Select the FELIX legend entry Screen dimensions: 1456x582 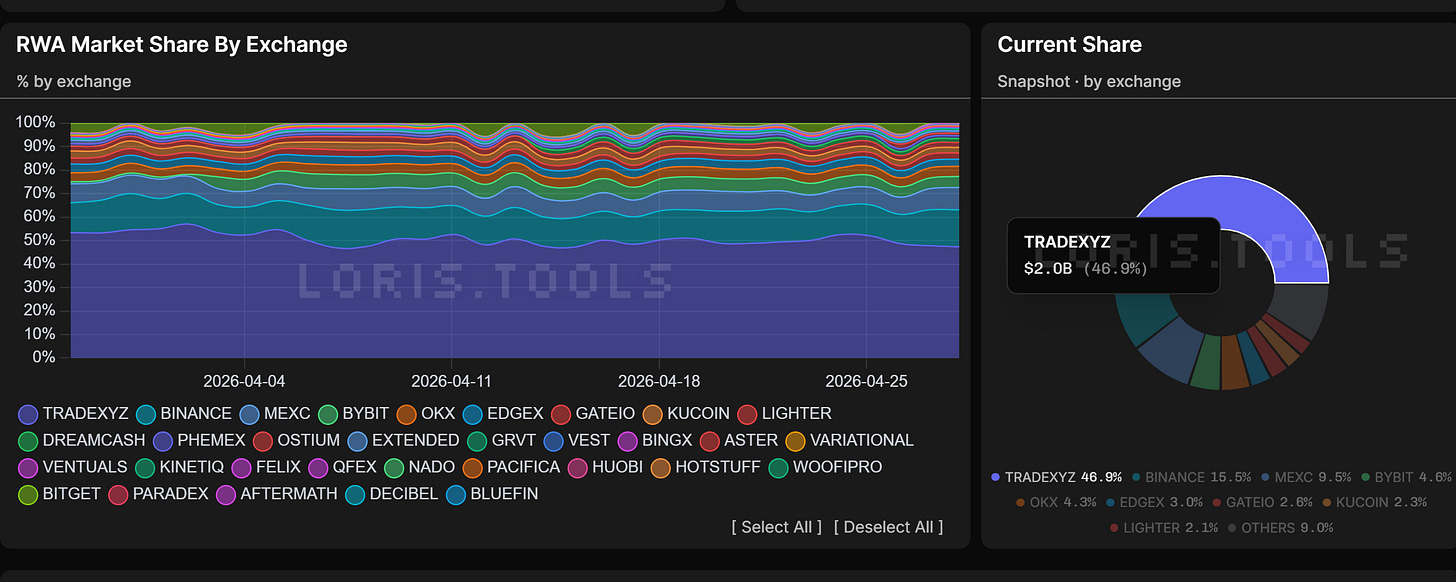(x=266, y=468)
